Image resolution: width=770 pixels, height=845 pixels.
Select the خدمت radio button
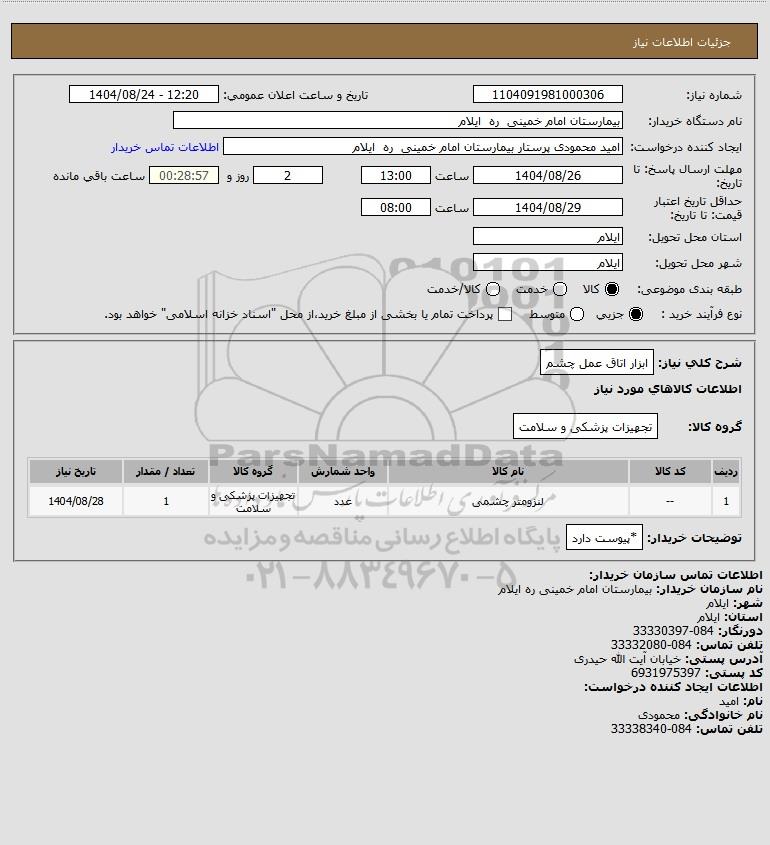pos(560,289)
